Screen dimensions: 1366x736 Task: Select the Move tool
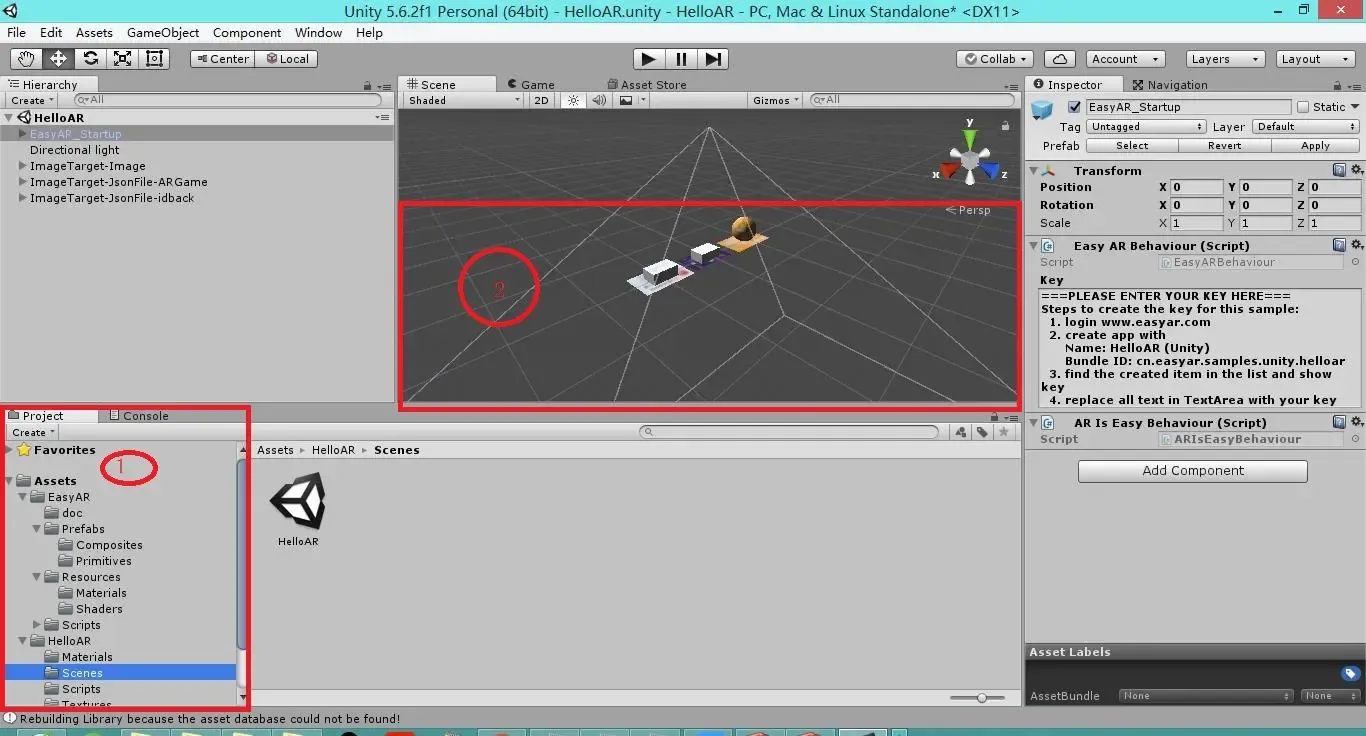click(x=58, y=59)
